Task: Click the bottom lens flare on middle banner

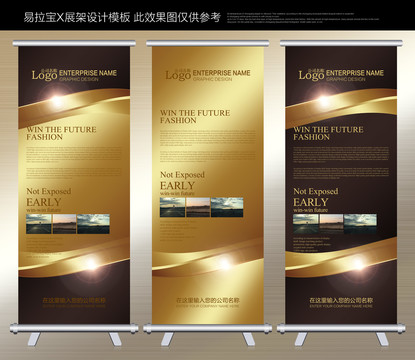Action: (x=225, y=264)
